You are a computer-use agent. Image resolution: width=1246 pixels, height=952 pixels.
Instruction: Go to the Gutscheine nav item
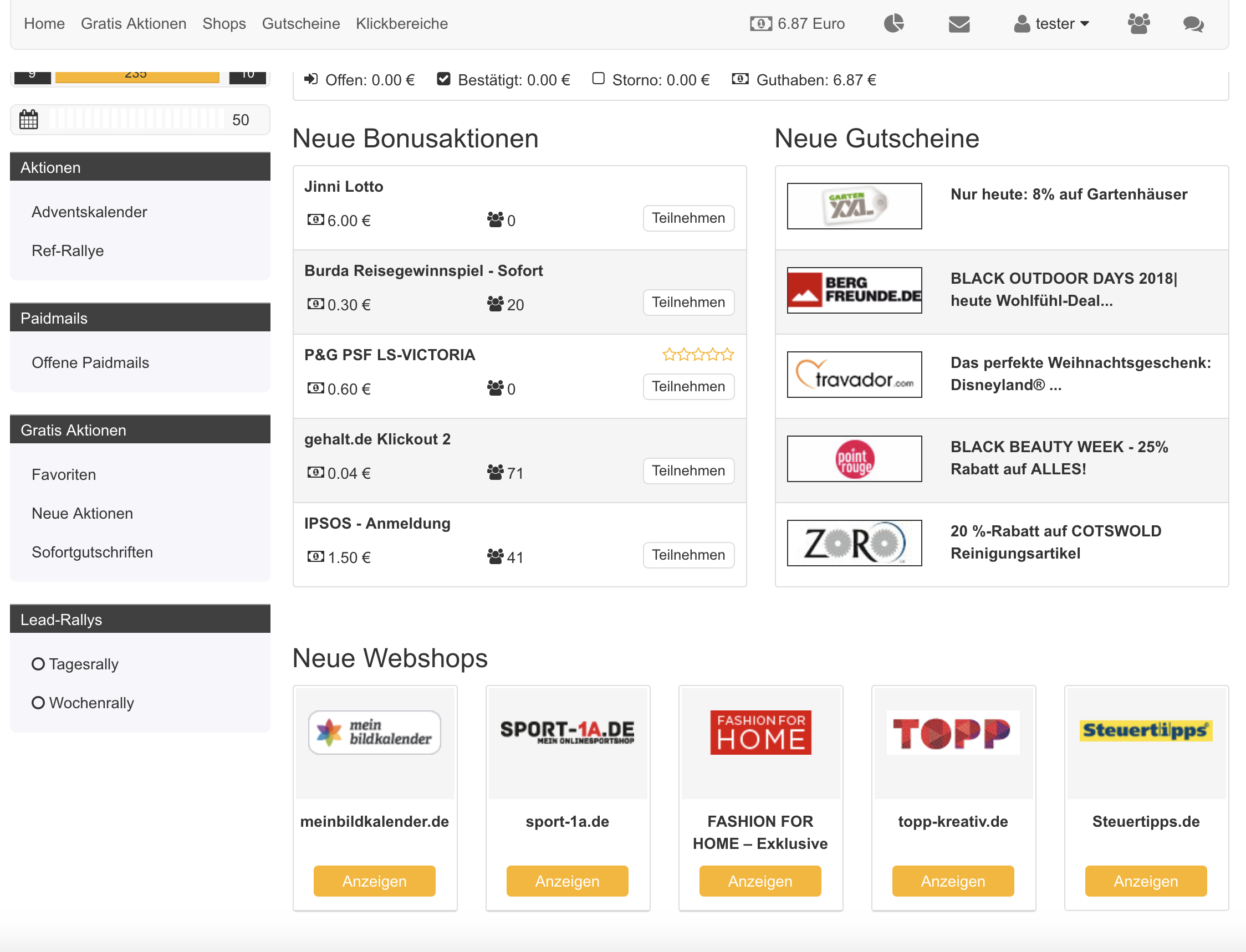pos(300,24)
